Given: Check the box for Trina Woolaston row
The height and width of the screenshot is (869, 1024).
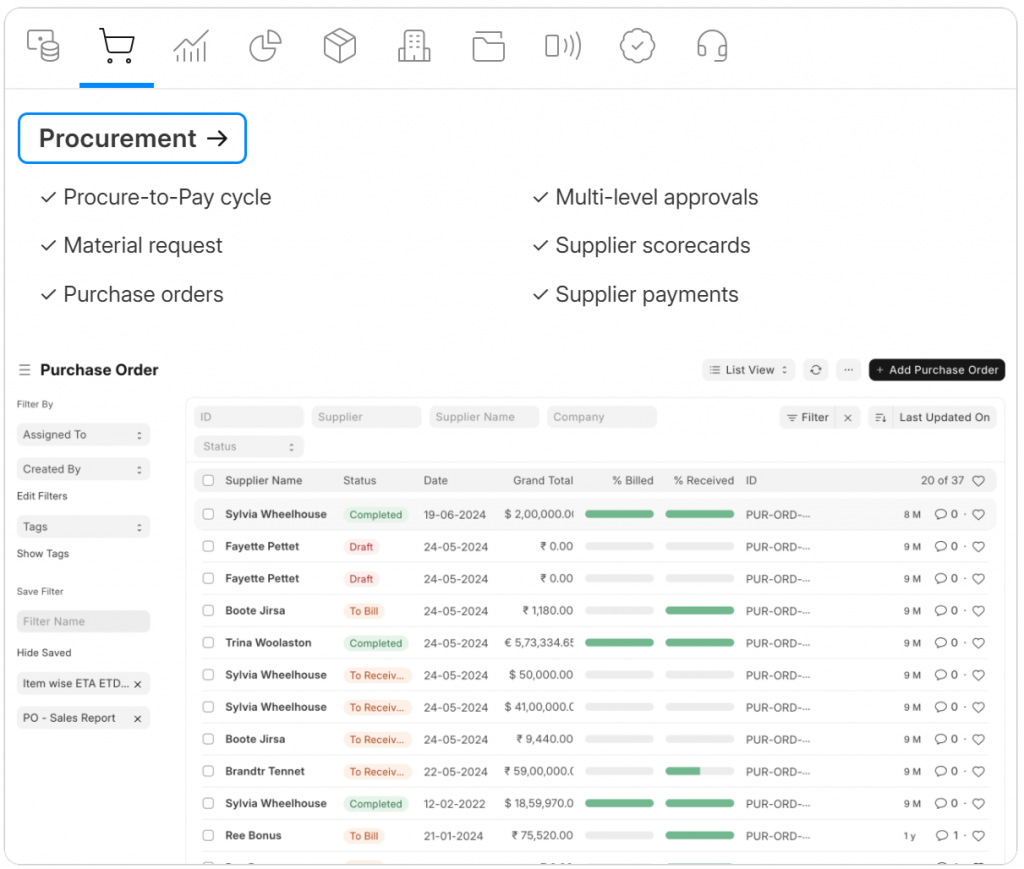Looking at the screenshot, I should 208,643.
